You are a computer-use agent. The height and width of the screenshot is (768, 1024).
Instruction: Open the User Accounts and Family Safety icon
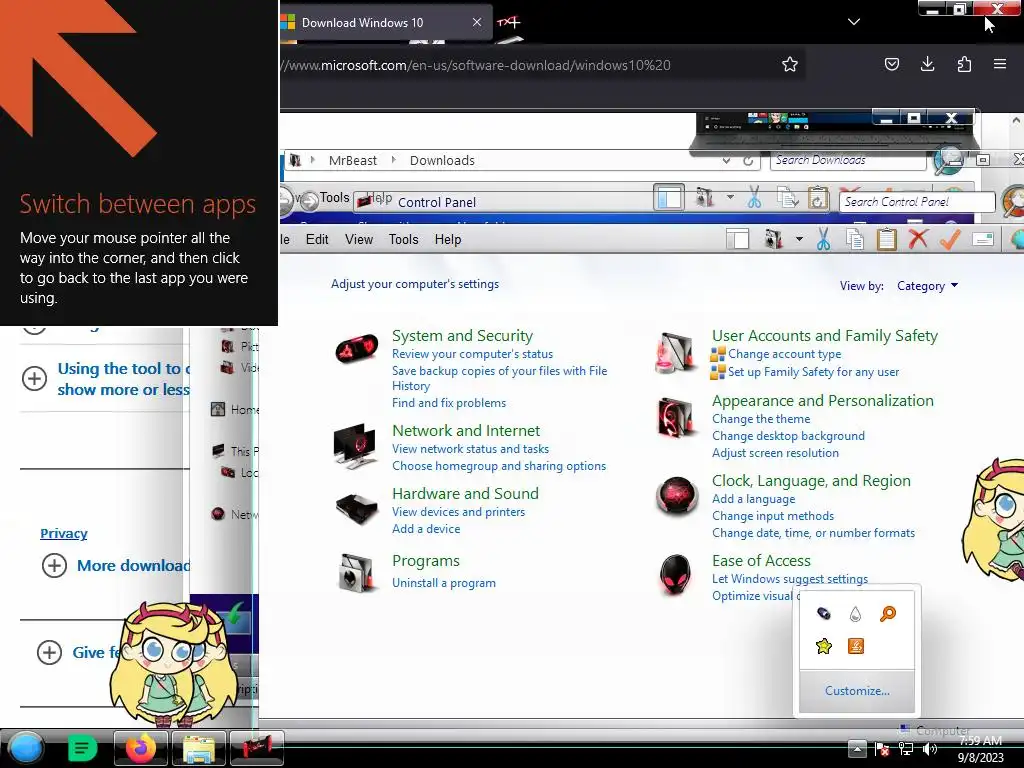tap(676, 353)
